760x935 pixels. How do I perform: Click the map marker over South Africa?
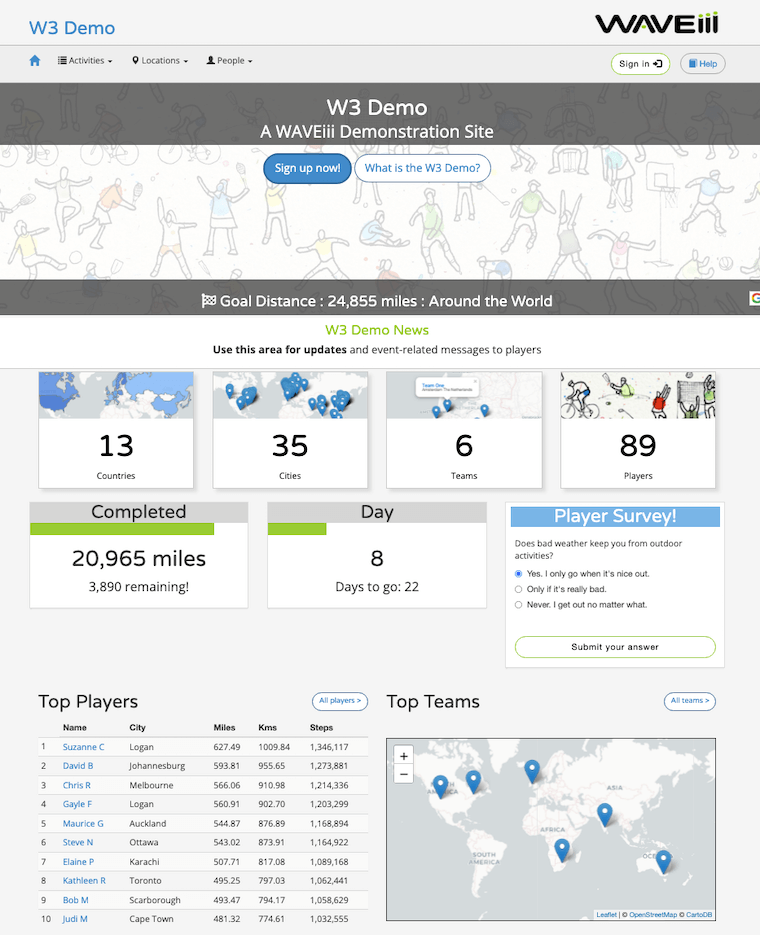[x=562, y=850]
